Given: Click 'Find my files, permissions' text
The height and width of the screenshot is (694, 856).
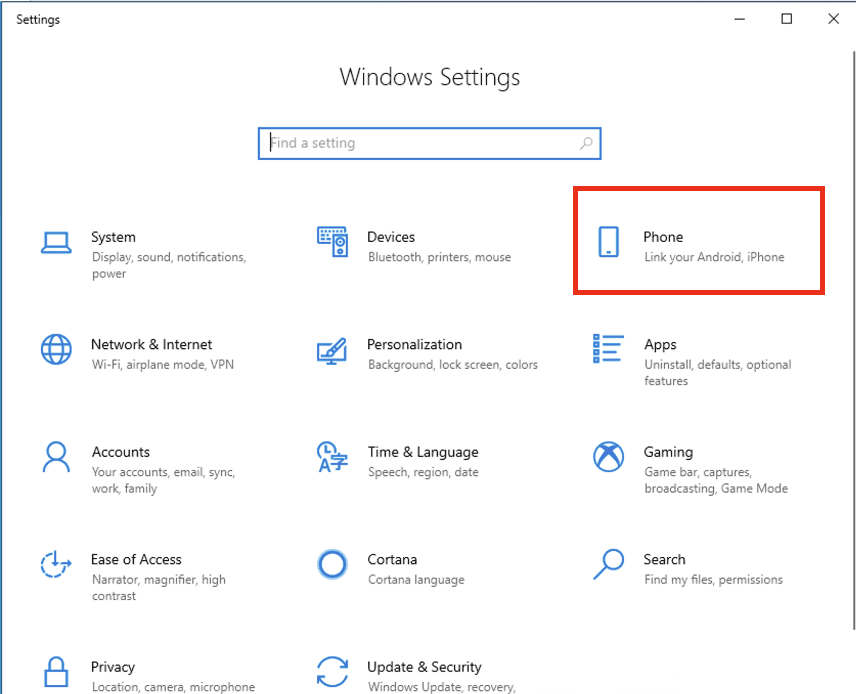Looking at the screenshot, I should 714,580.
